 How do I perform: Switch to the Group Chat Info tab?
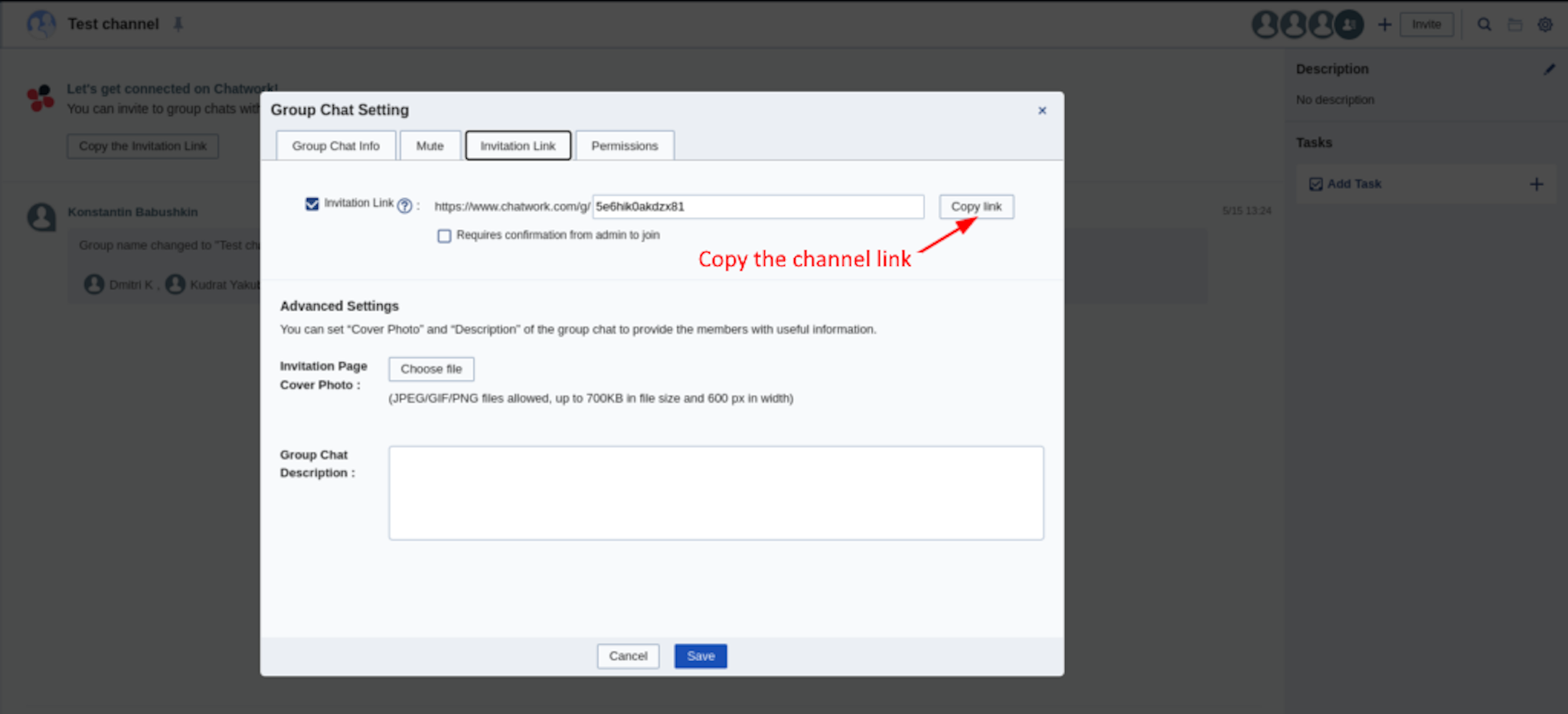[335, 146]
